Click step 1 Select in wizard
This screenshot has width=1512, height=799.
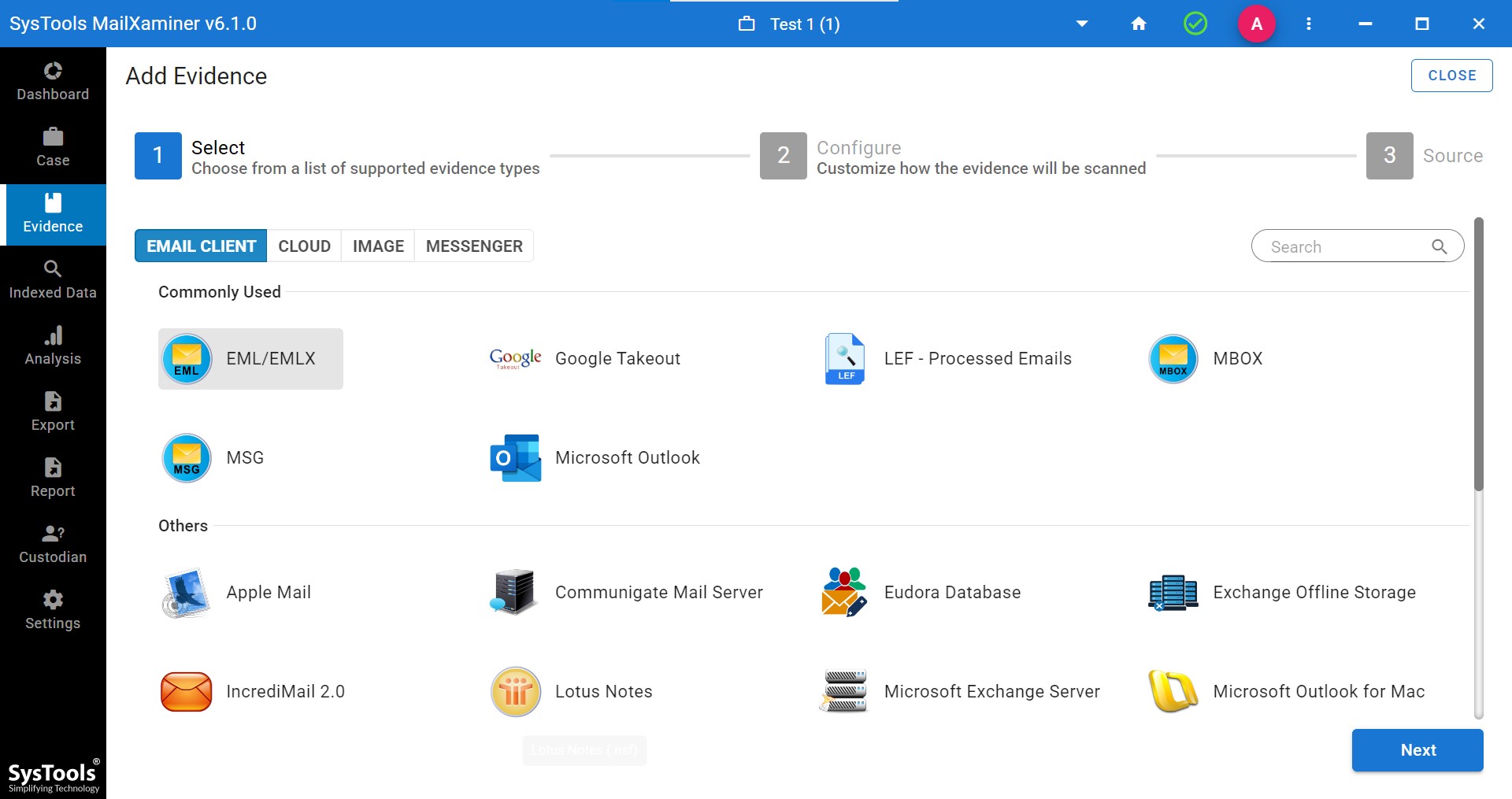coord(337,156)
